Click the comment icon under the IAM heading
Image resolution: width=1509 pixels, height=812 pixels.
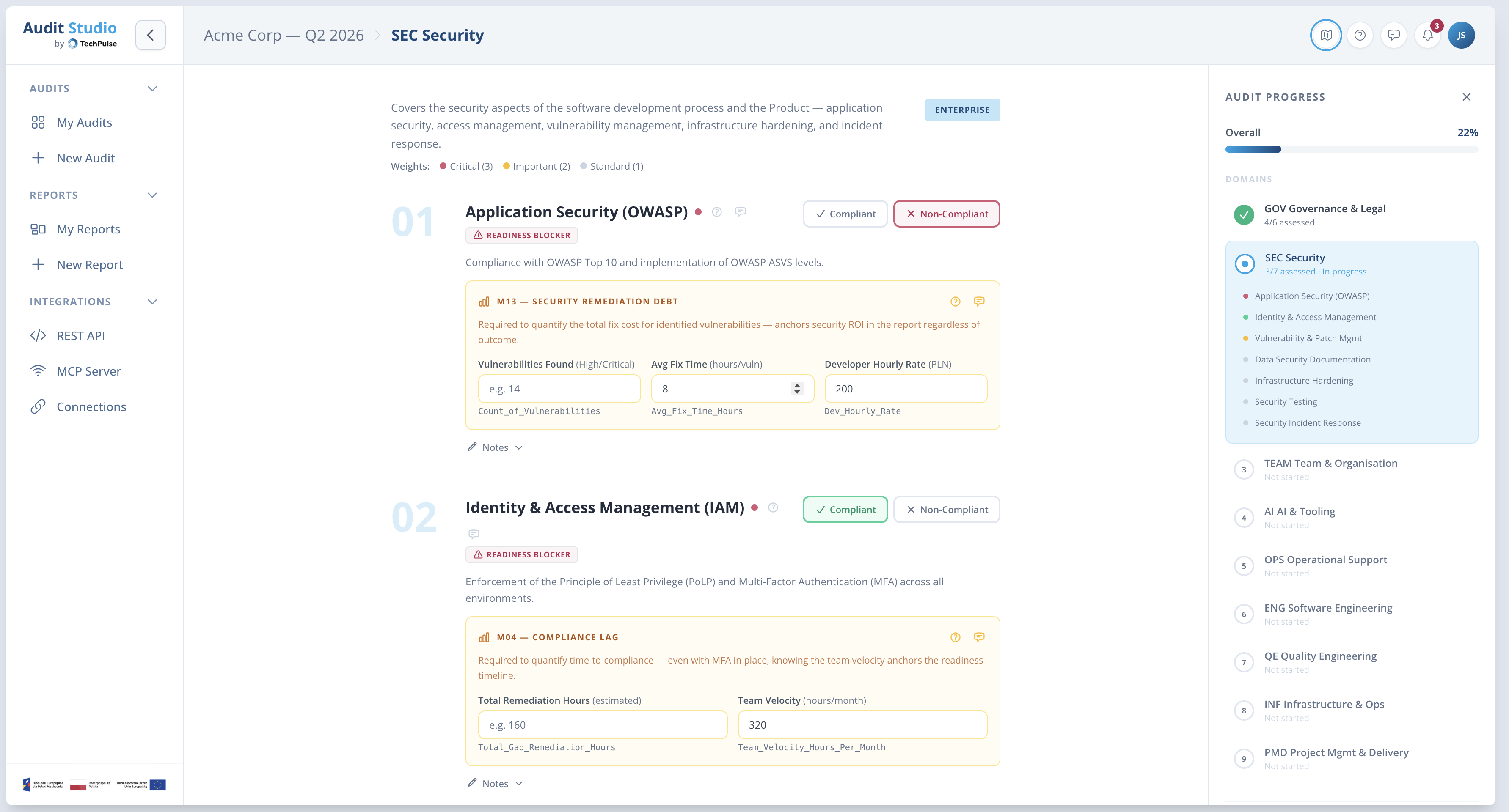(x=474, y=534)
